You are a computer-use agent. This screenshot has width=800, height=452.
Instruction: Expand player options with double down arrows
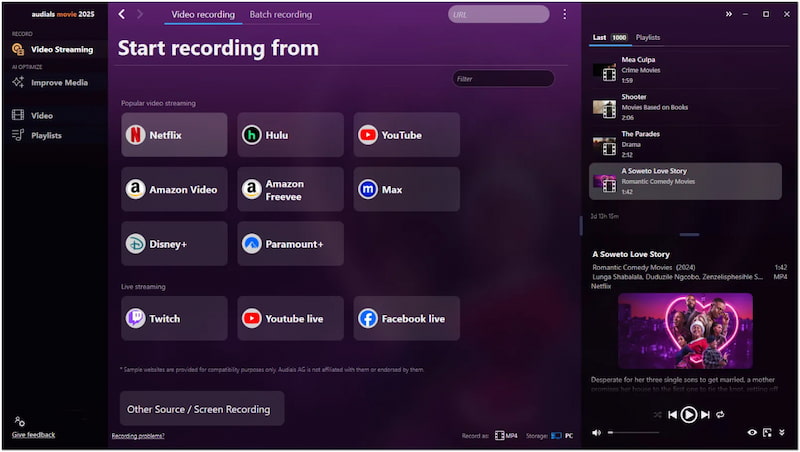pos(783,432)
